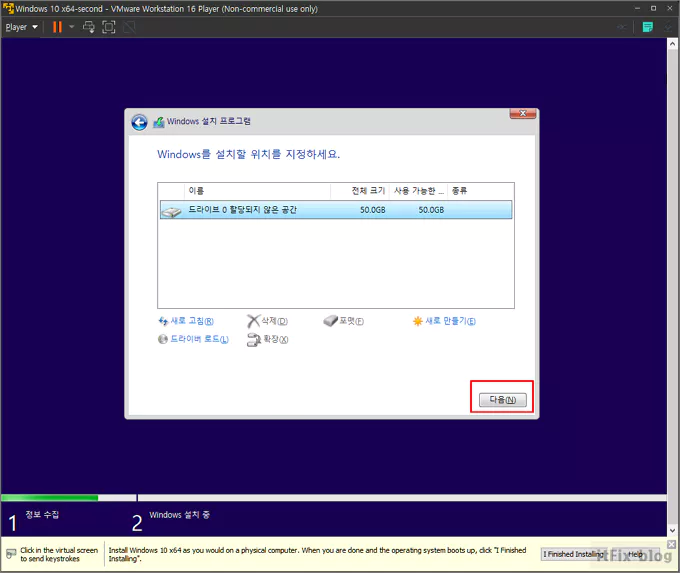Screen dimensions: 680x573
Task: Pause the virtual machine with orange pause icon
Action: tap(57, 27)
